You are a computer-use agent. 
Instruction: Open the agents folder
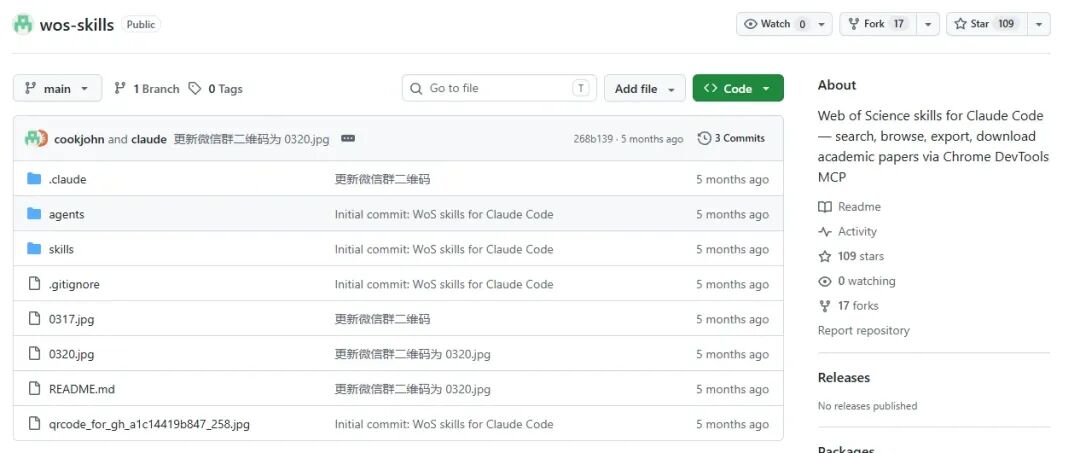click(66, 215)
